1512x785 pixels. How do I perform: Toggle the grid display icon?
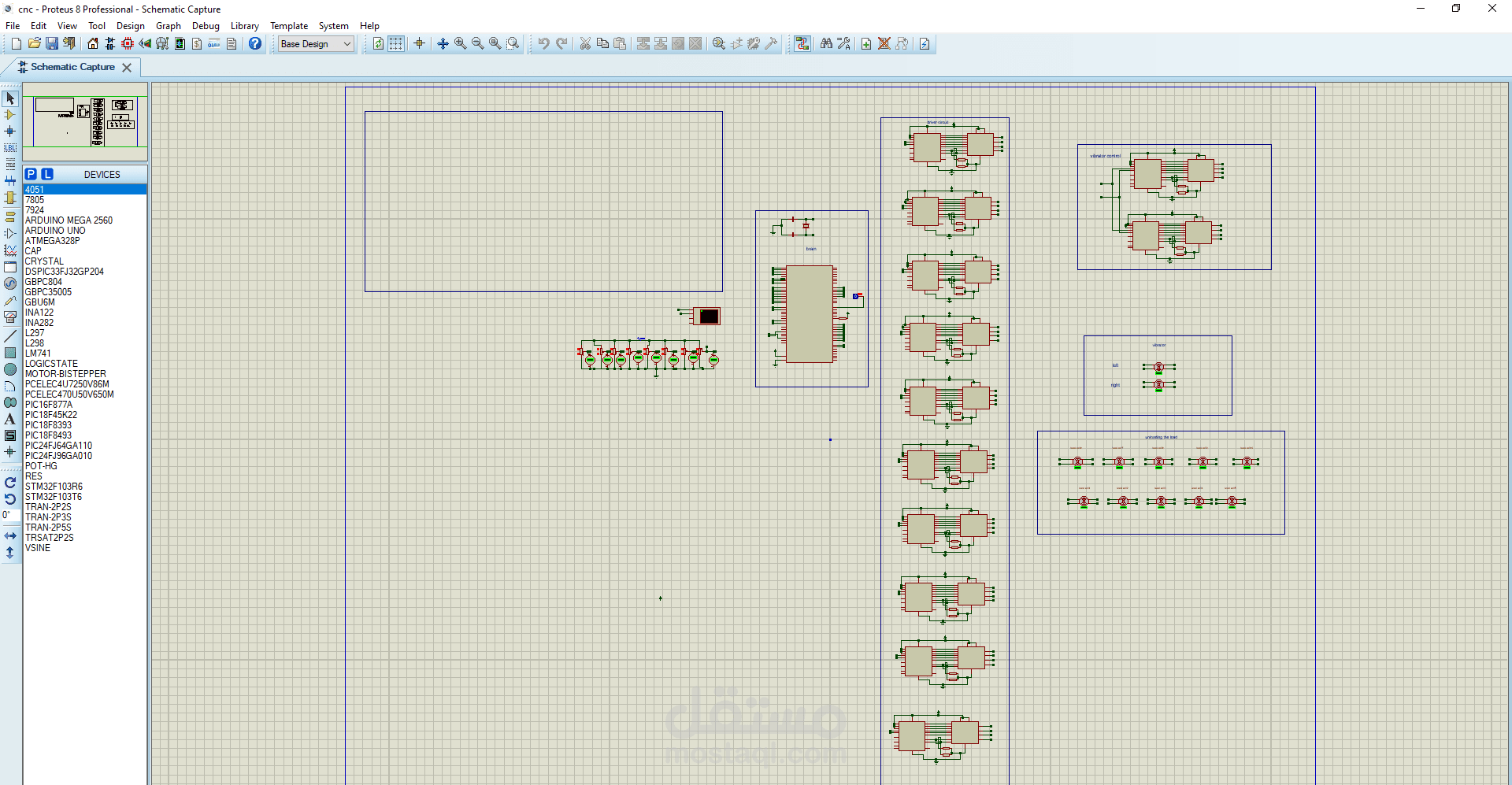tap(396, 44)
